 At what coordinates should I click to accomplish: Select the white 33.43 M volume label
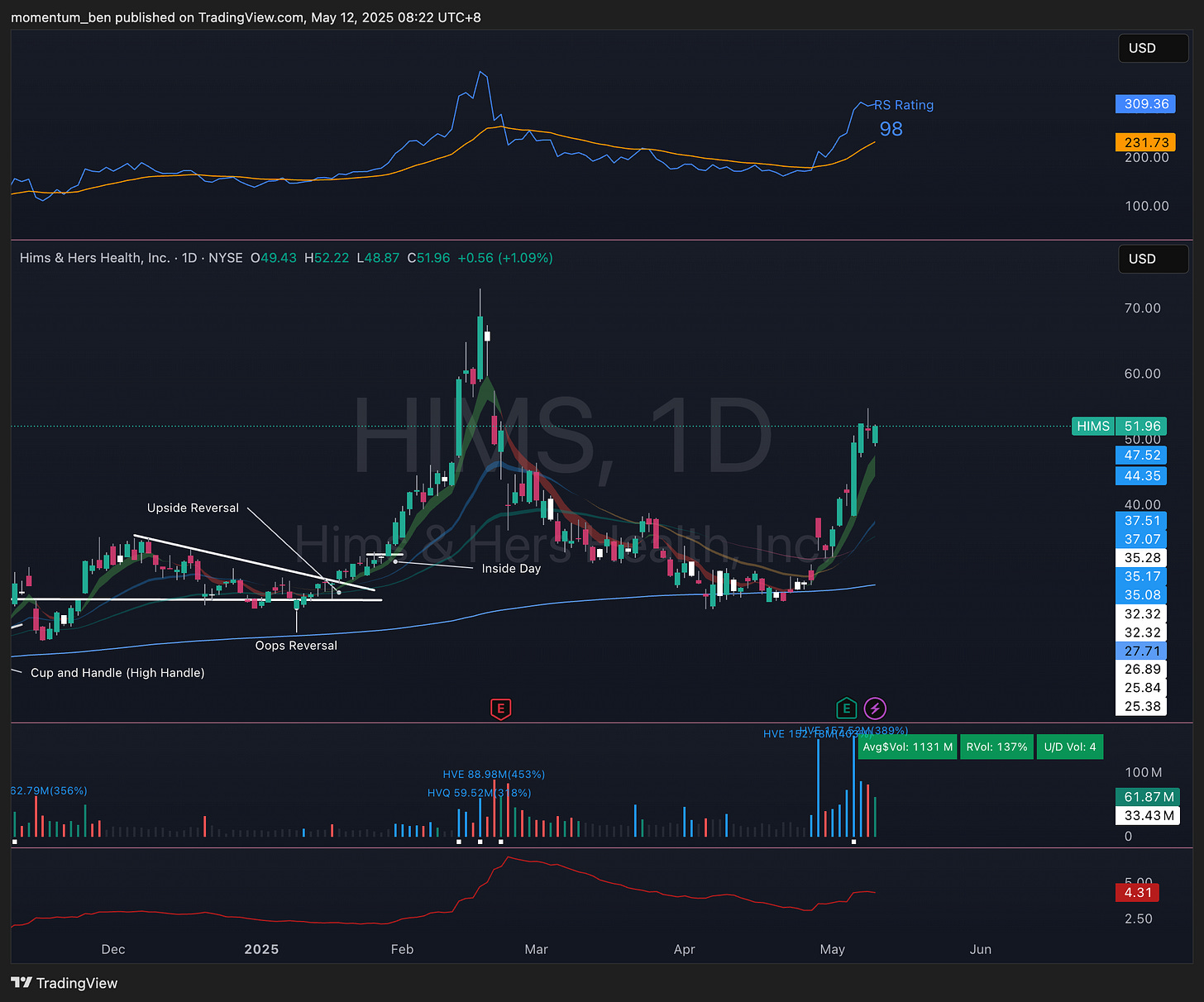point(1148,816)
